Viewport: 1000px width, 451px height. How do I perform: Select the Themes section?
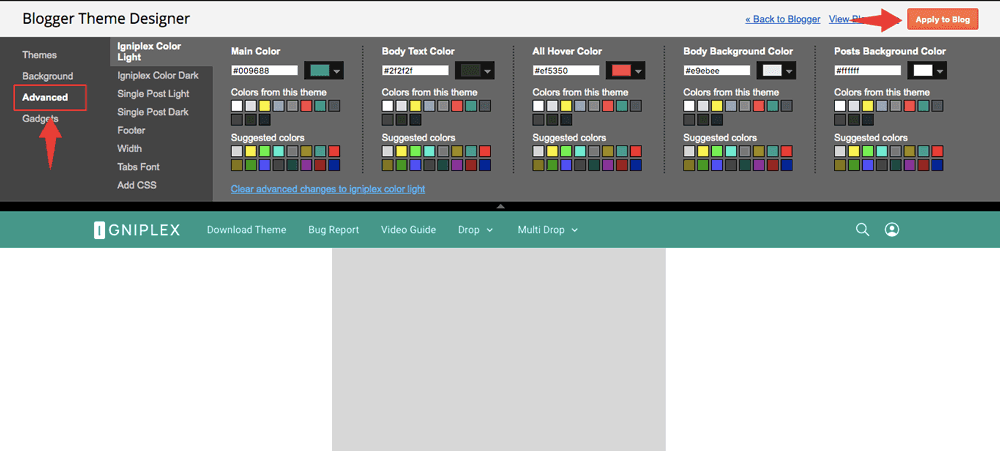(x=40, y=55)
